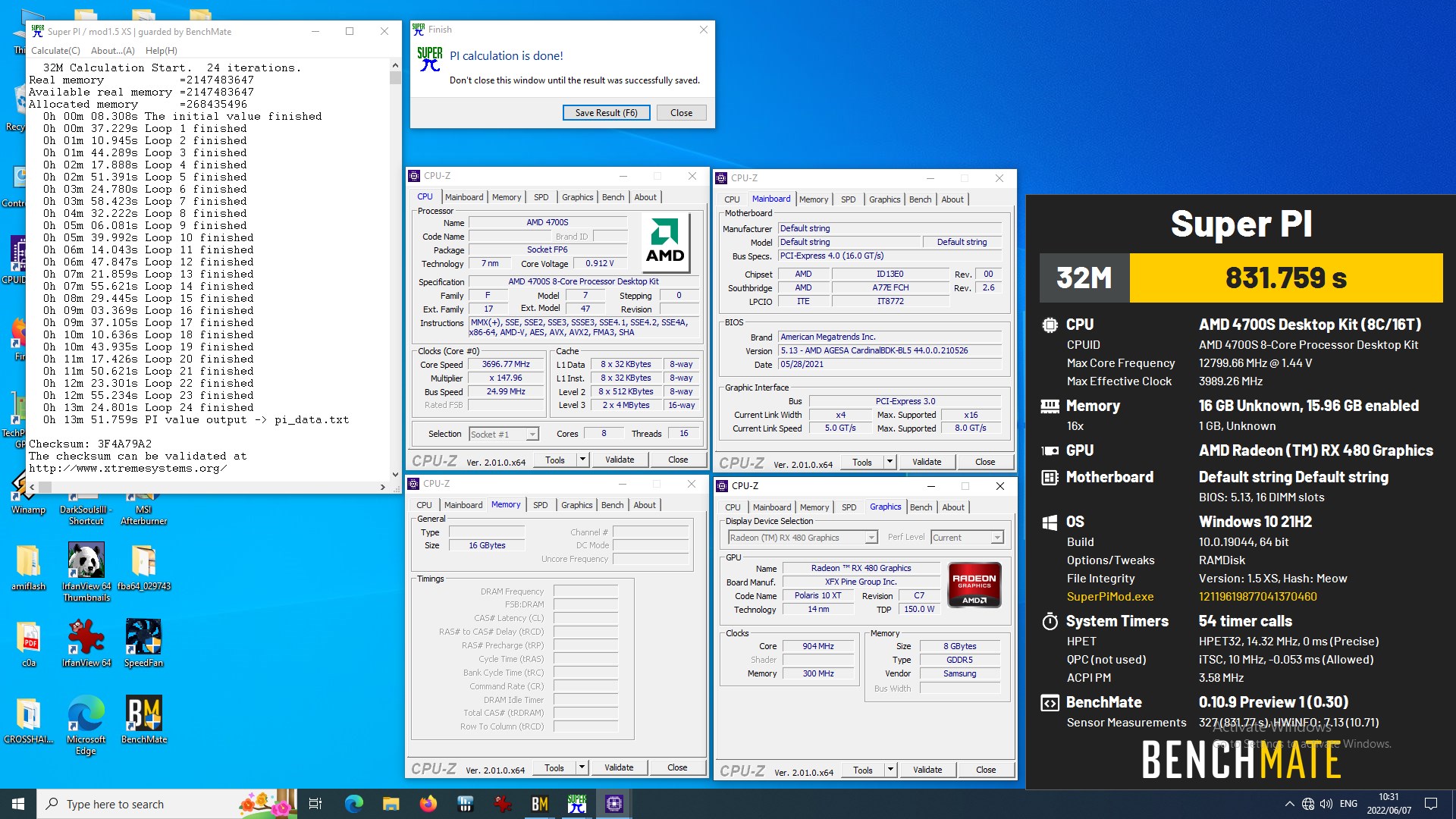Click Tools button in Graphics CPU-Z window
Screen dimensions: 1456x819
(x=862, y=770)
